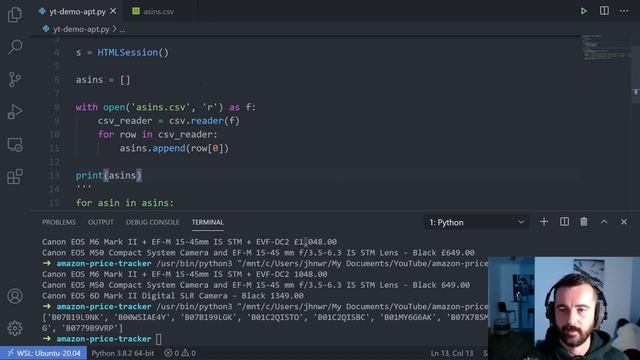
Task: Open the OUTPUT panel tab
Action: coord(100,222)
